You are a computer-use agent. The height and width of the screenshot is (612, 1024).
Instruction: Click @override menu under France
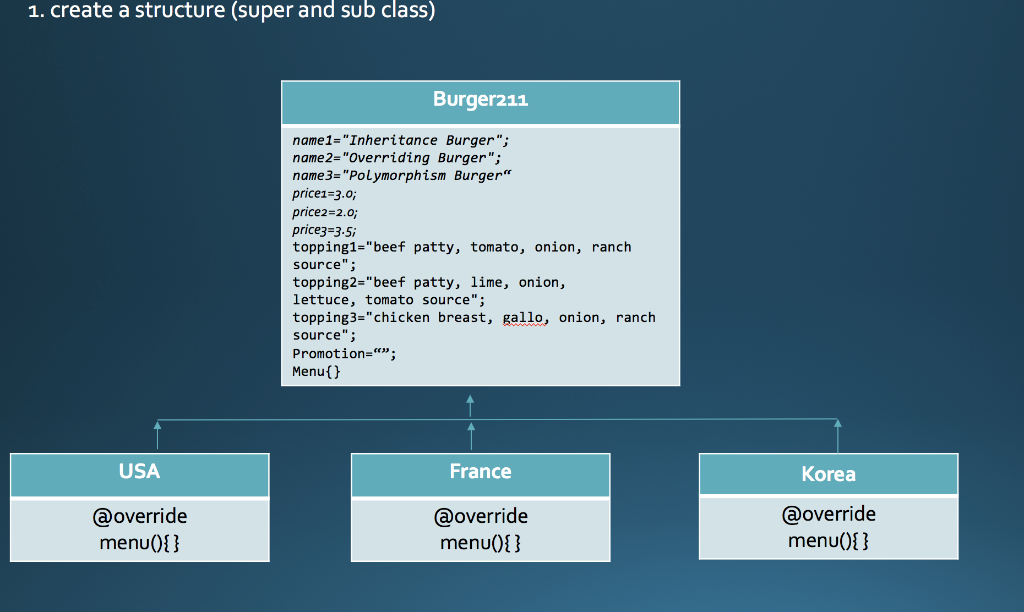tap(480, 528)
